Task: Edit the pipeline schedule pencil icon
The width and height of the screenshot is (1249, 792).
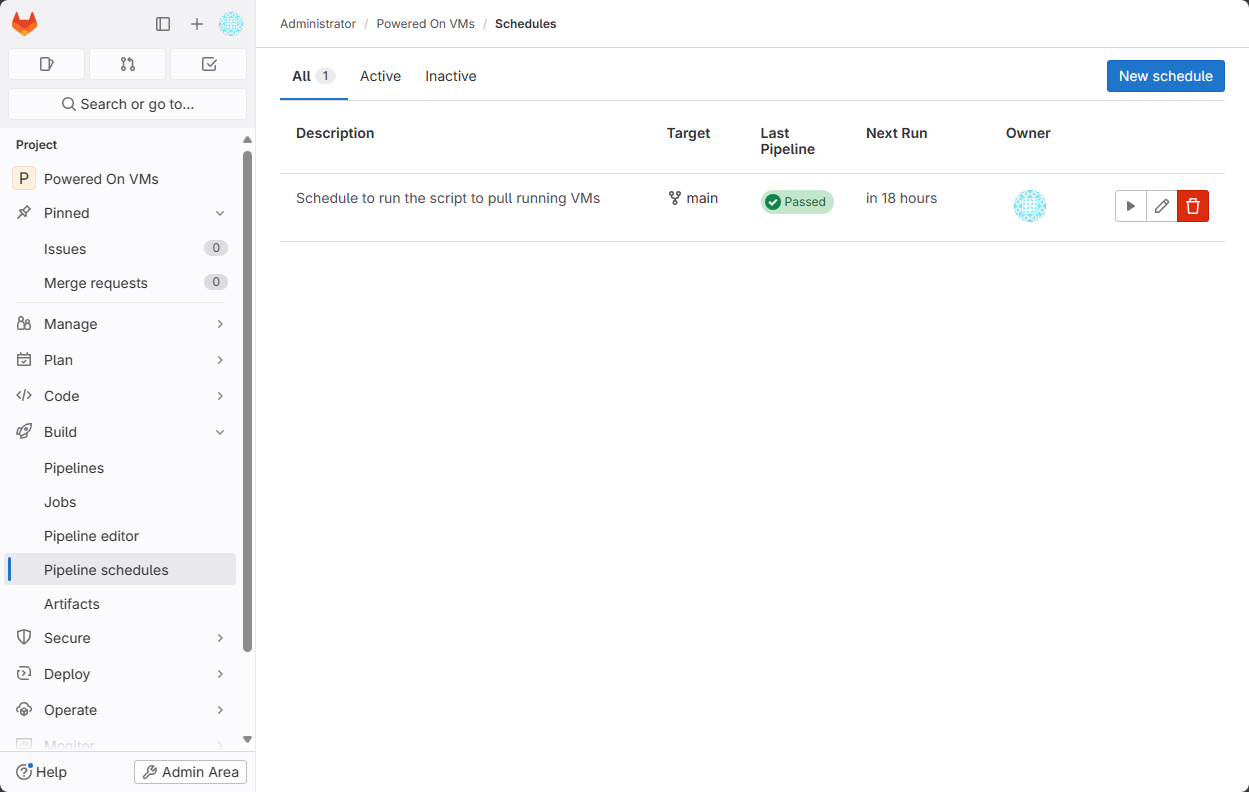Action: pos(1161,206)
